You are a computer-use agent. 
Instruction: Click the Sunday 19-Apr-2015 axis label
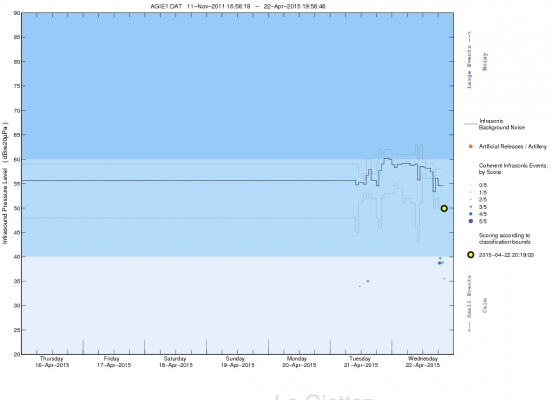point(237,362)
